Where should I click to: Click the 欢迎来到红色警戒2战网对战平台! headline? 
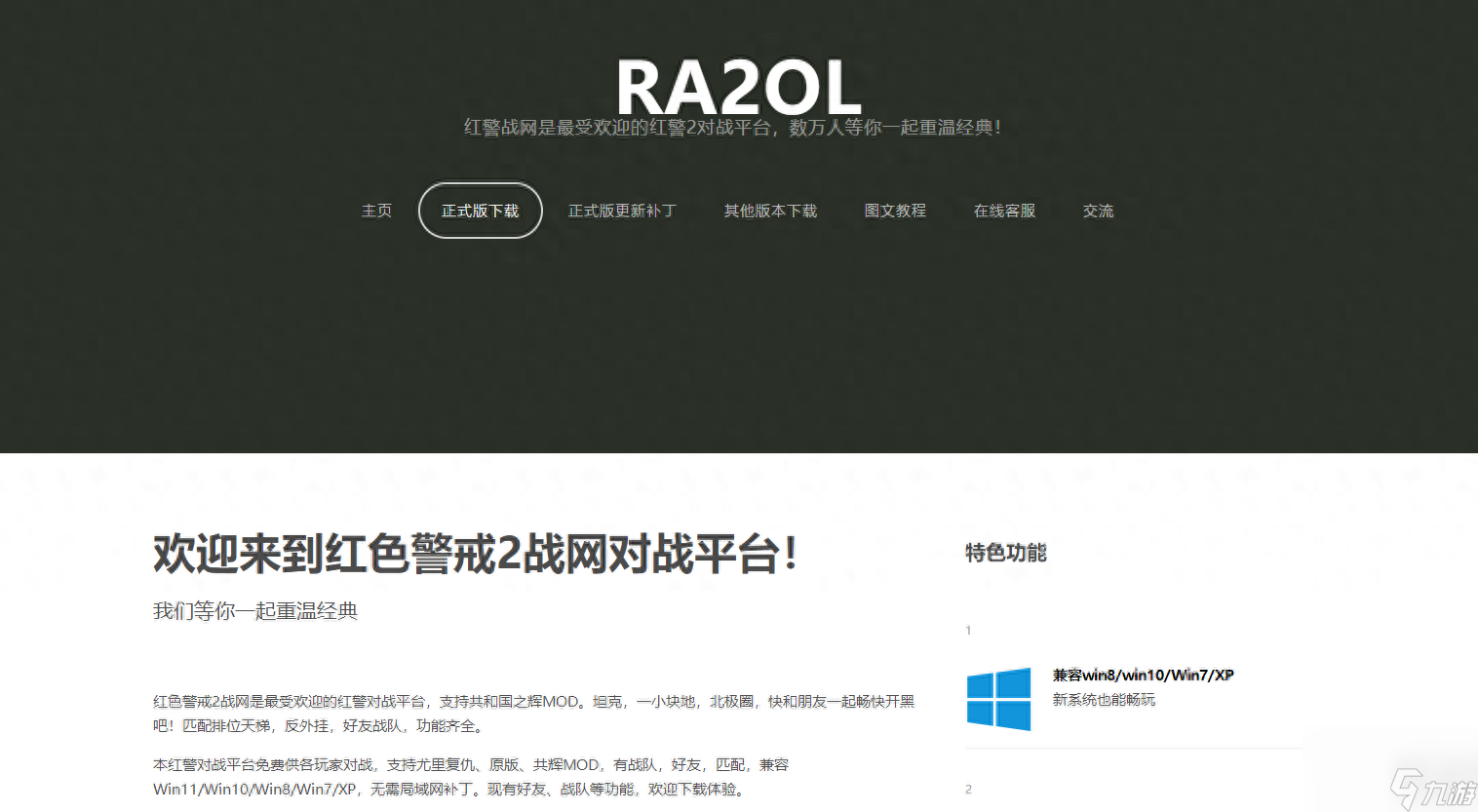pos(476,554)
